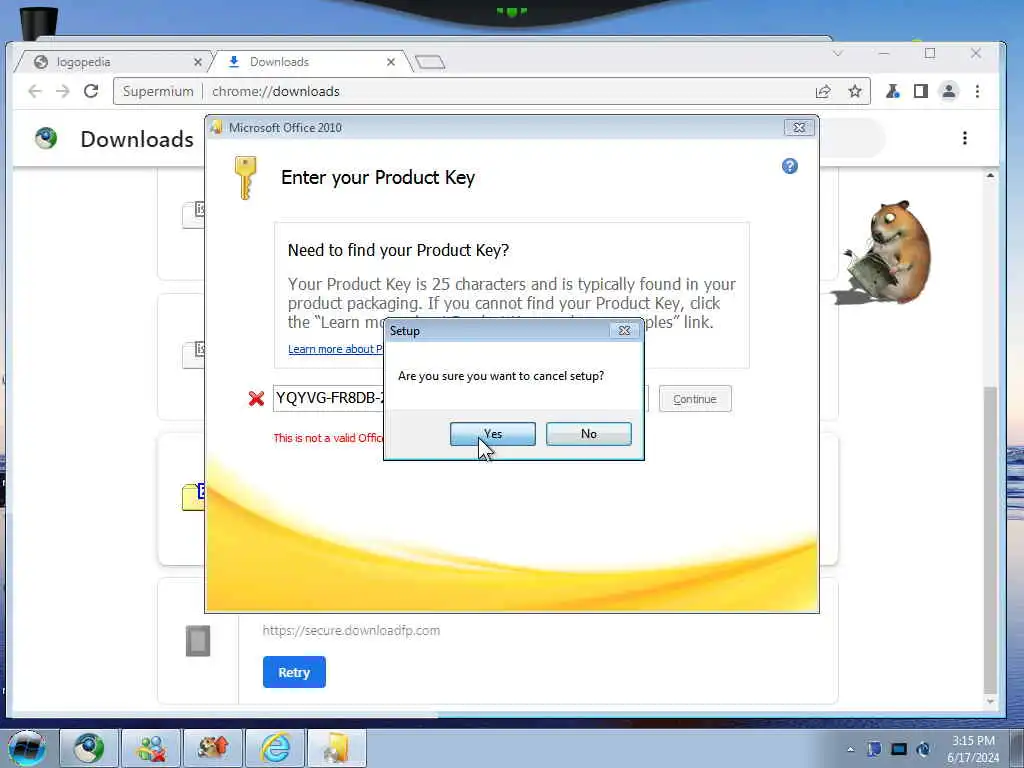Open the secure.downloadfp.com source link
The image size is (1024, 768).
coord(351,631)
